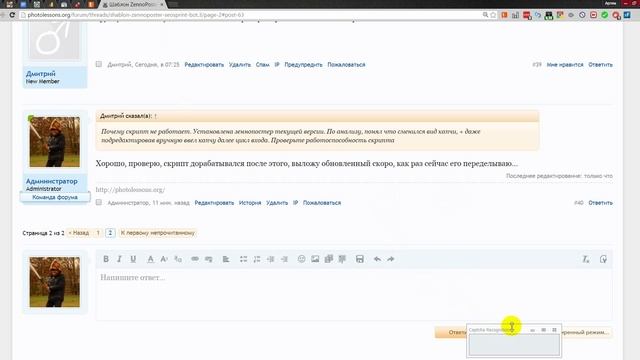This screenshot has height=360, width=640.
Task: Select checkbox for Администратор's post #40
Action: tap(99, 202)
